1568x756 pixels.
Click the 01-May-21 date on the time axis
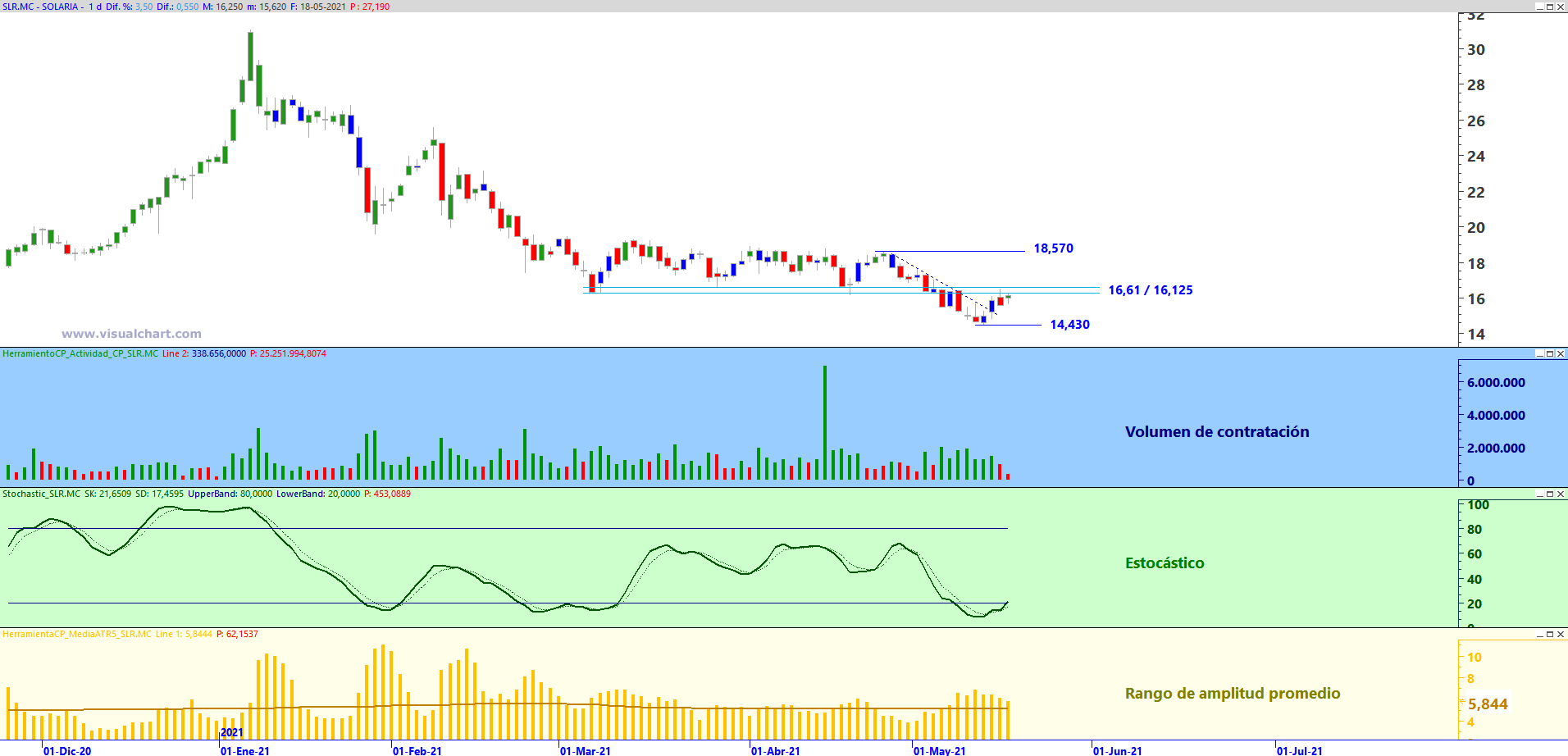pos(940,750)
